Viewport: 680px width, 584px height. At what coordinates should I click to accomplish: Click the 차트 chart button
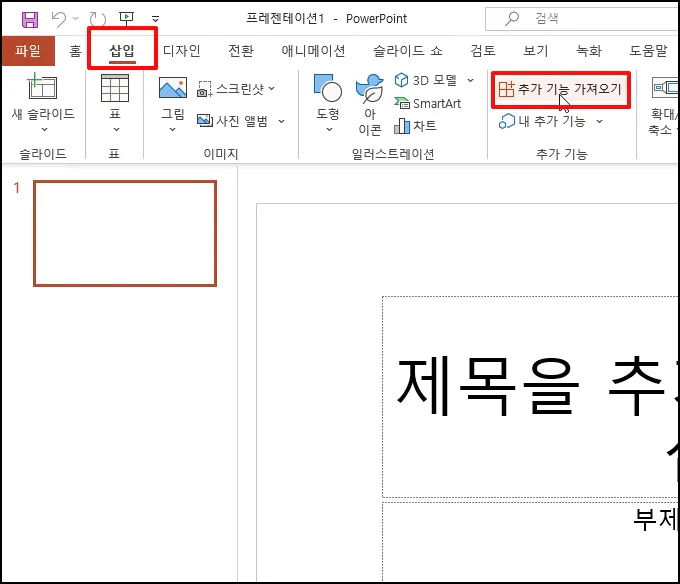pos(415,126)
